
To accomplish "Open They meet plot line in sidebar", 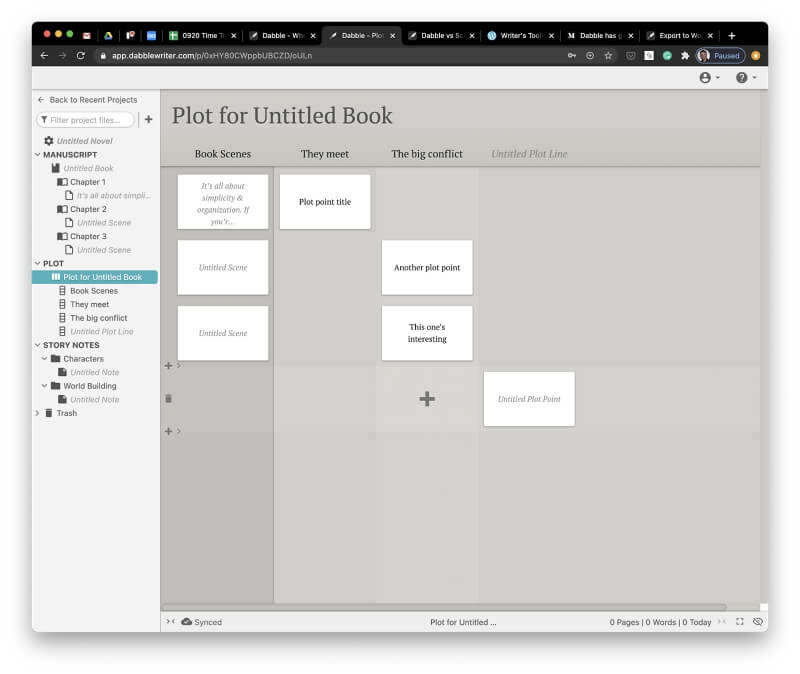I will pos(84,304).
